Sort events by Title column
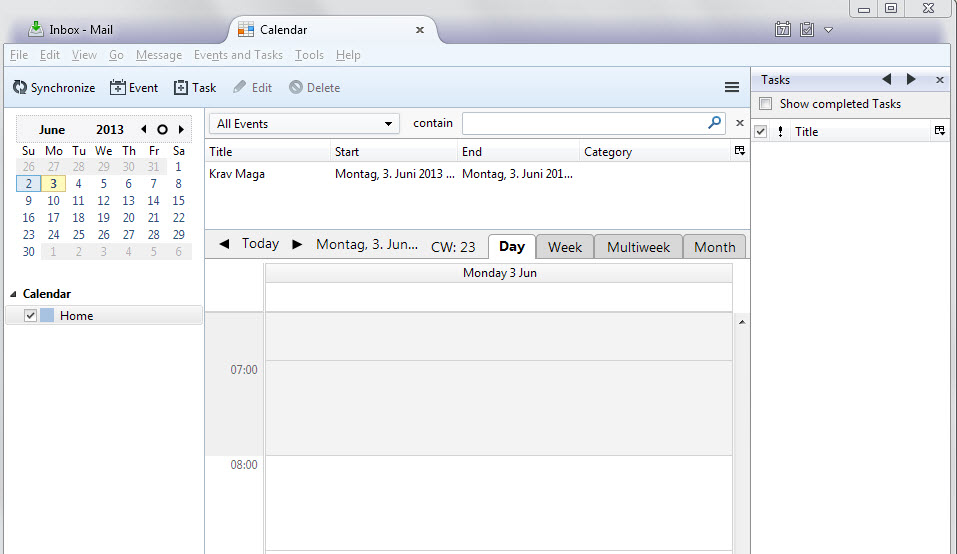957x554 pixels. coord(267,151)
